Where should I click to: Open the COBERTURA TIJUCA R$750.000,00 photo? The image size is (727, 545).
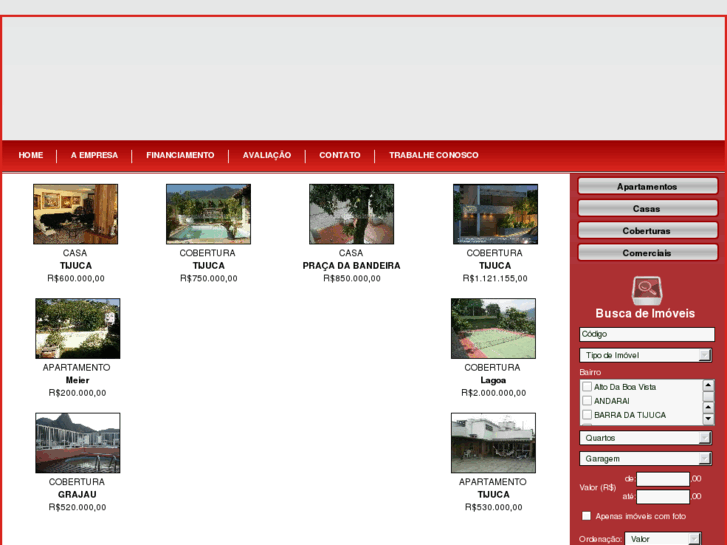[209, 214]
